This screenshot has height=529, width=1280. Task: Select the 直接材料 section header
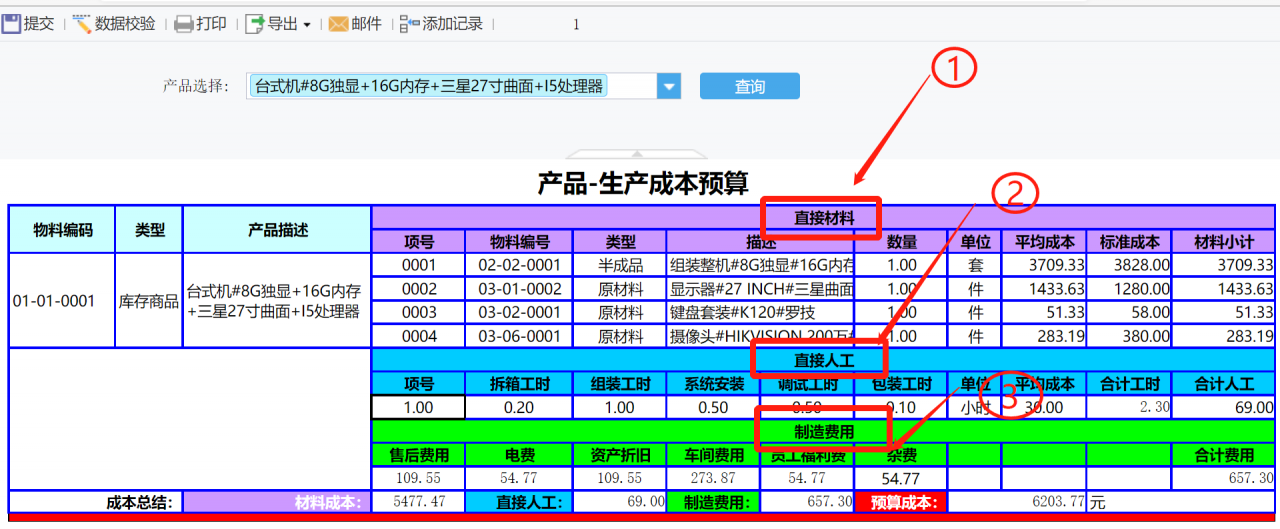click(x=823, y=217)
